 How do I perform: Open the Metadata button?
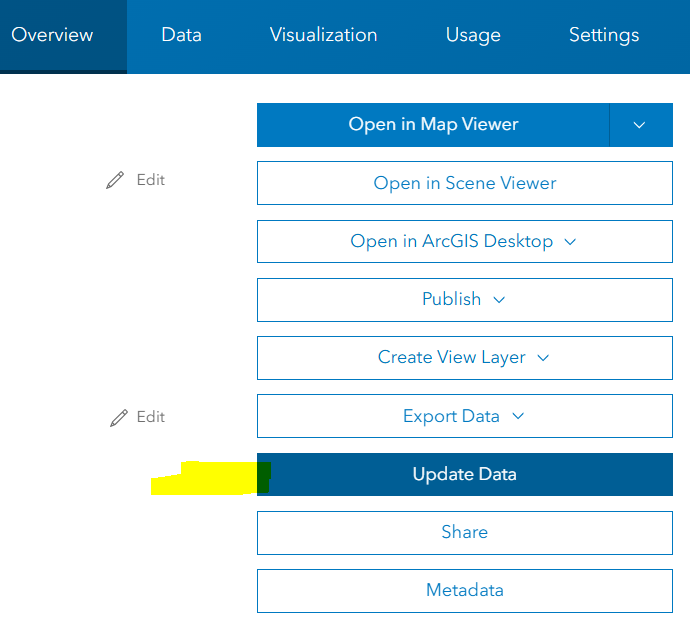[x=464, y=590]
